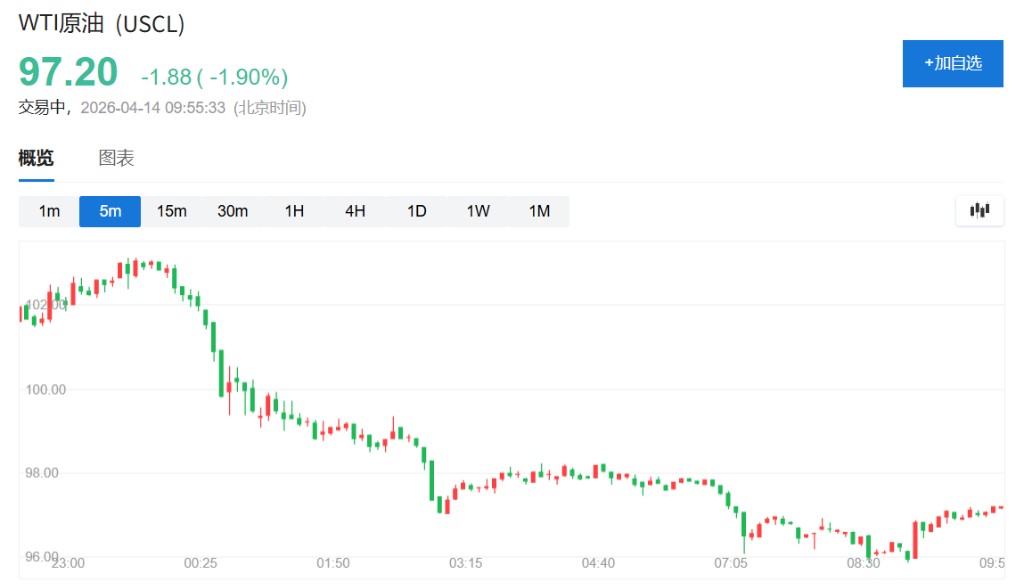1024x588 pixels.
Task: Open the 图表 tab
Action: coord(116,158)
